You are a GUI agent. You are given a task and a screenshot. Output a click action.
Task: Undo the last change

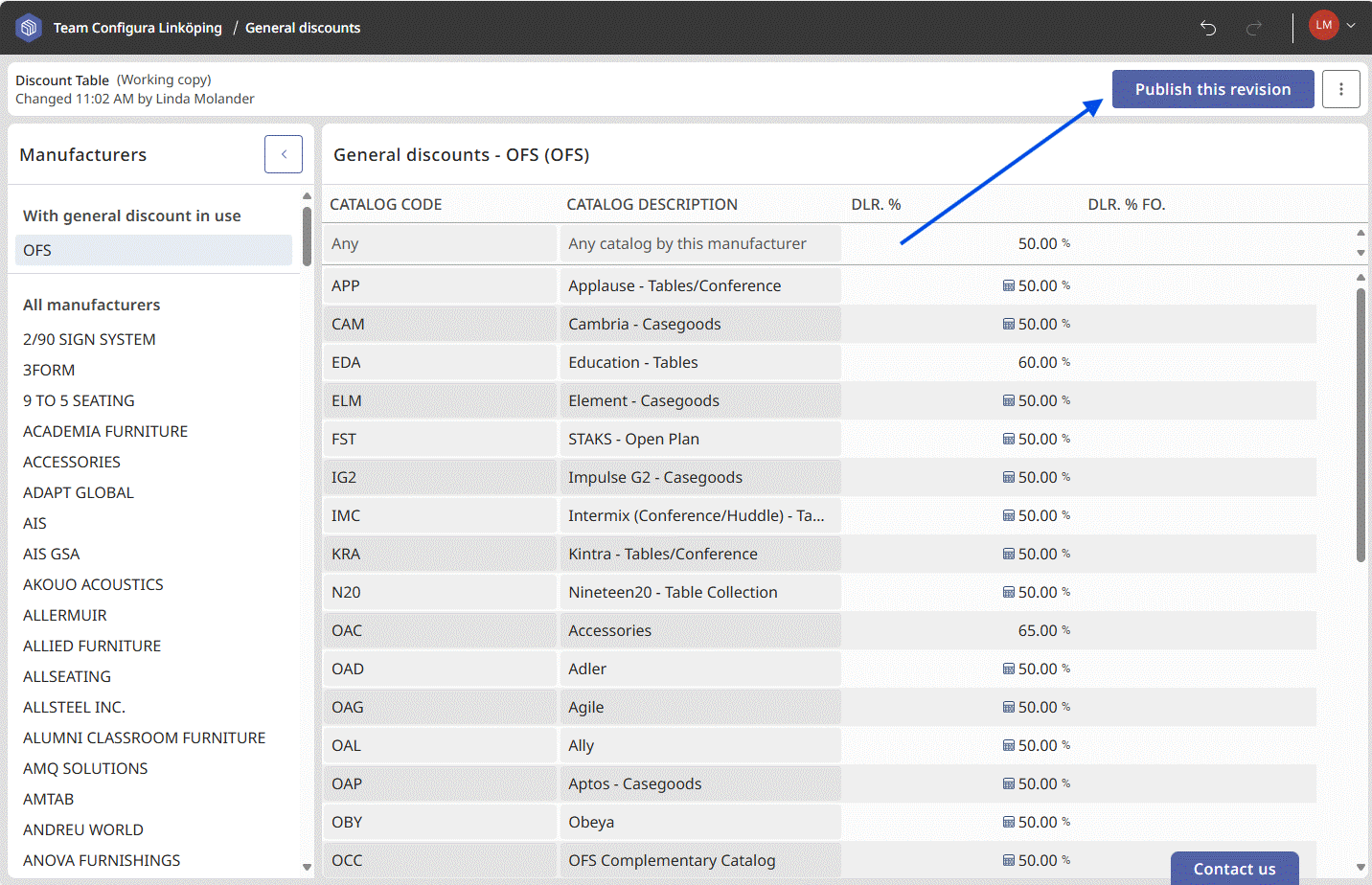pyautogui.click(x=1208, y=28)
